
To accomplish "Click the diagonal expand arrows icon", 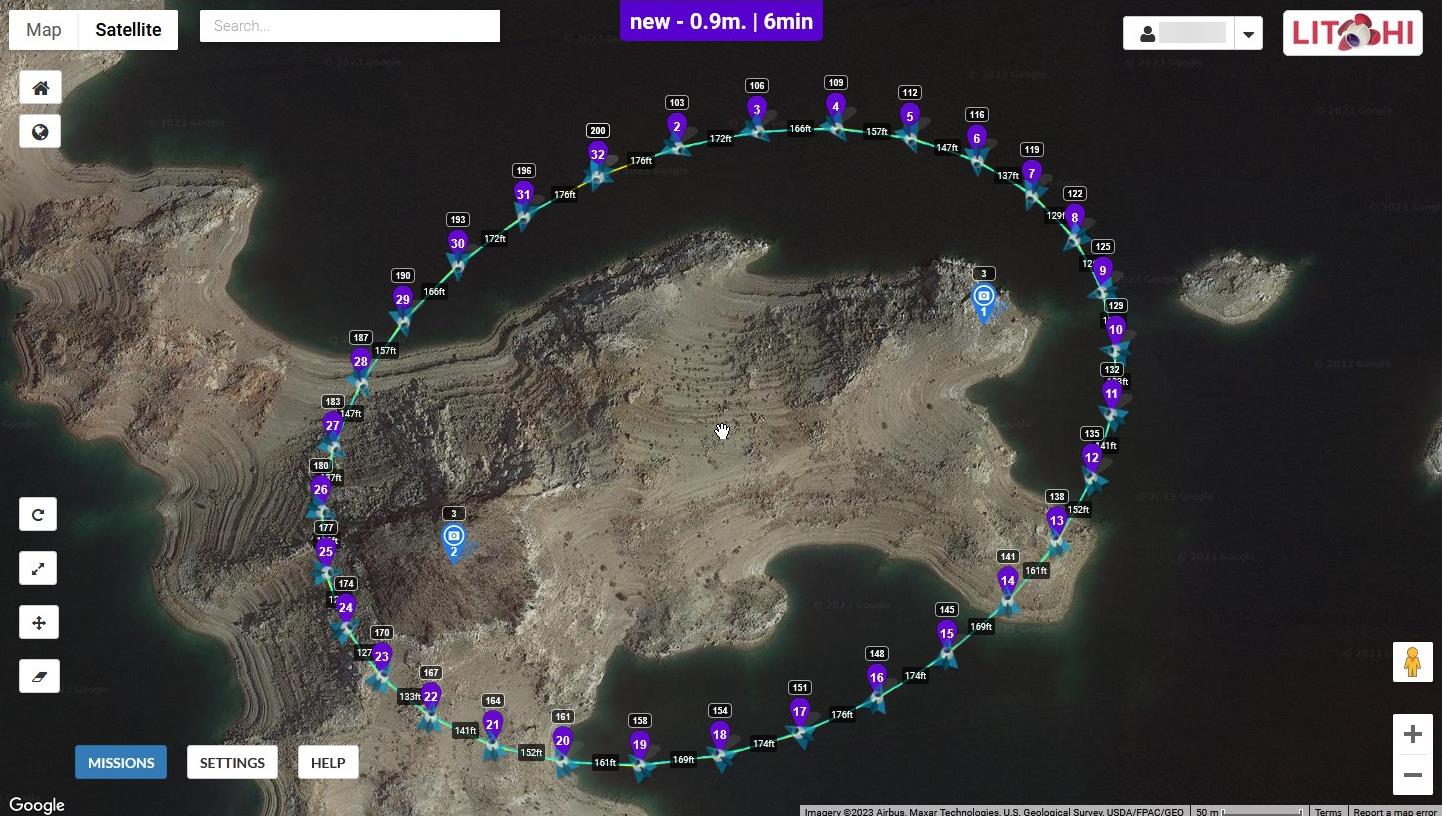I will tap(38, 569).
